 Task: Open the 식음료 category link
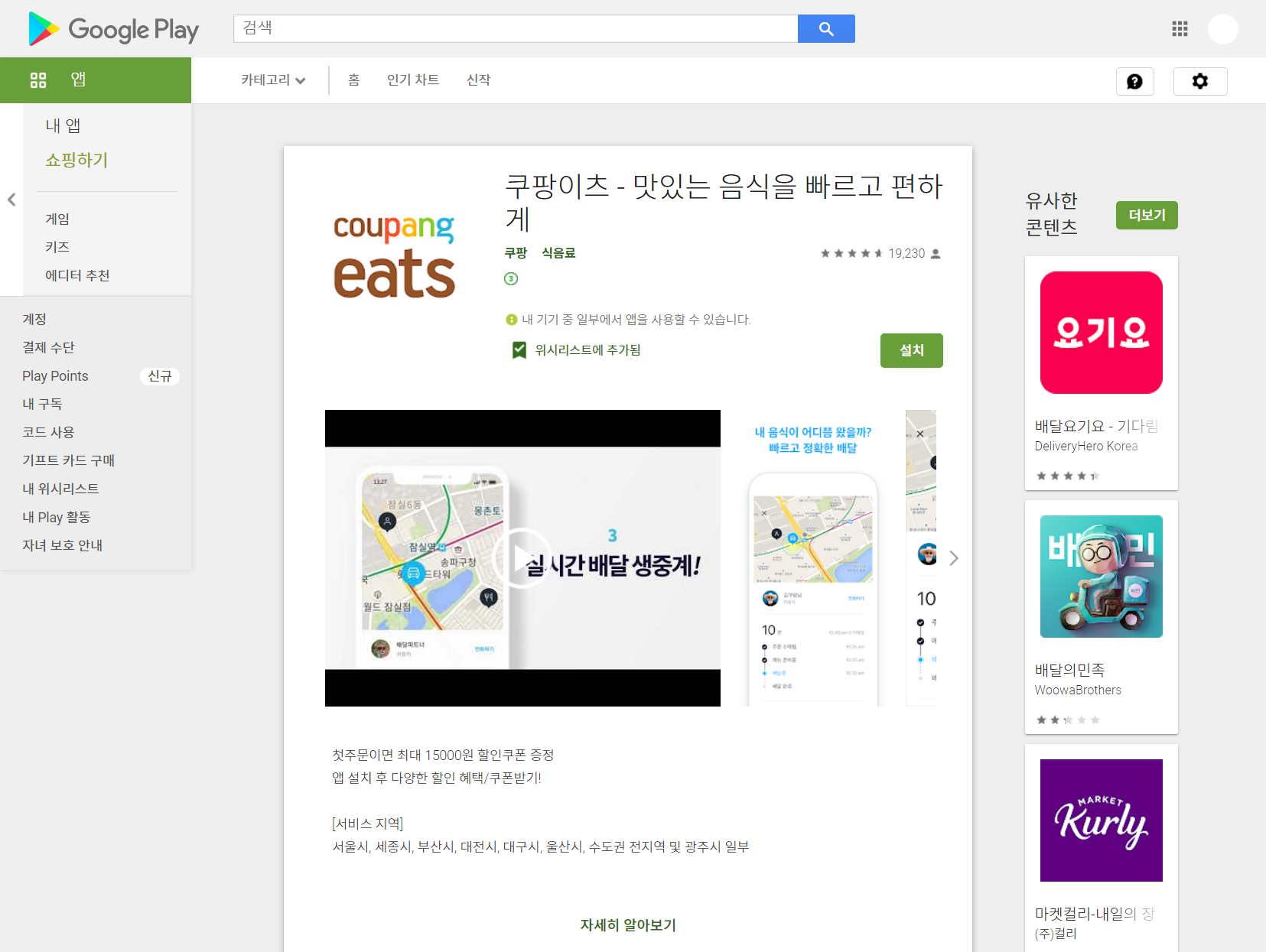click(x=558, y=253)
